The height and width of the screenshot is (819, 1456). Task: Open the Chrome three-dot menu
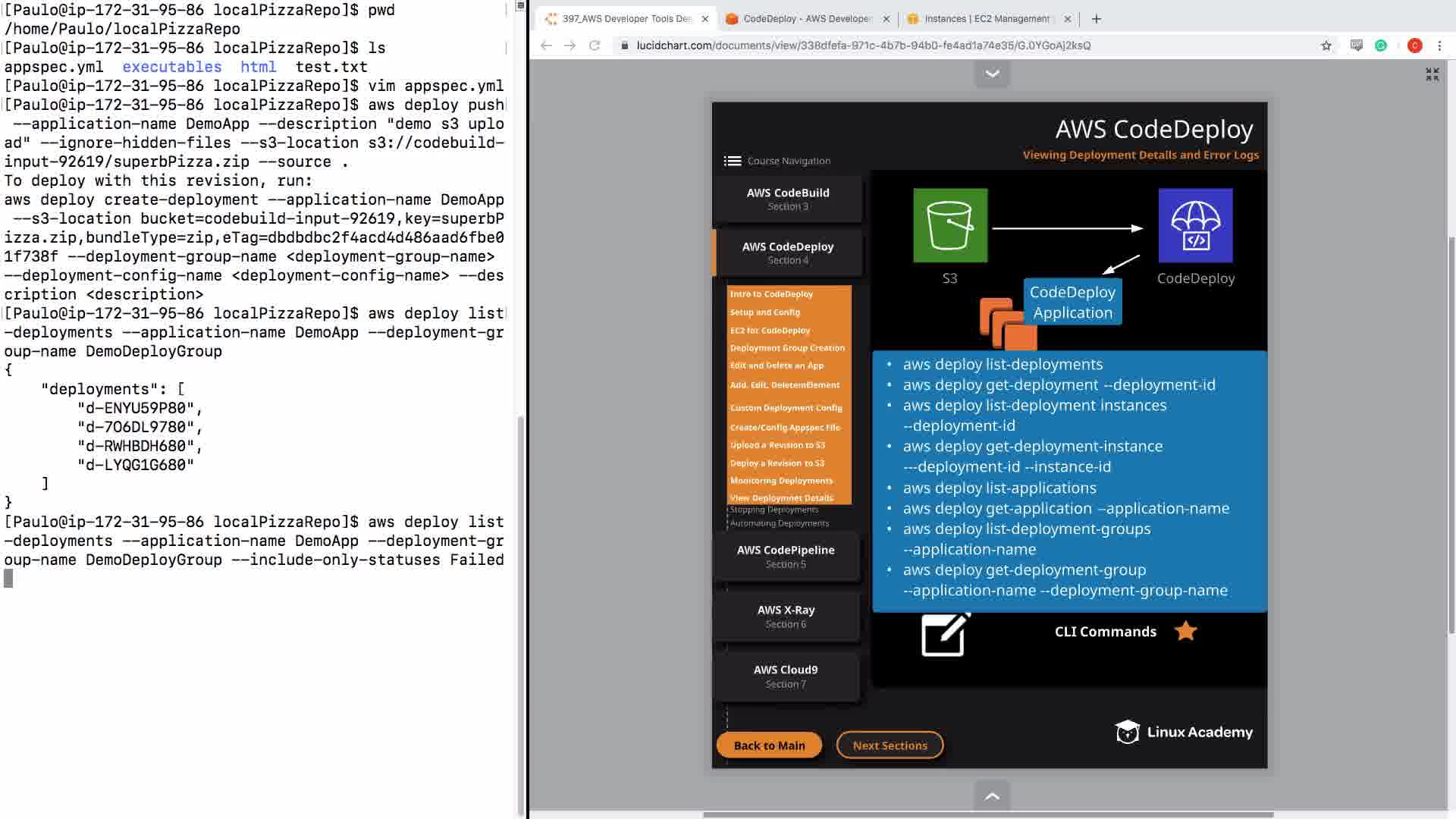coord(1439,45)
